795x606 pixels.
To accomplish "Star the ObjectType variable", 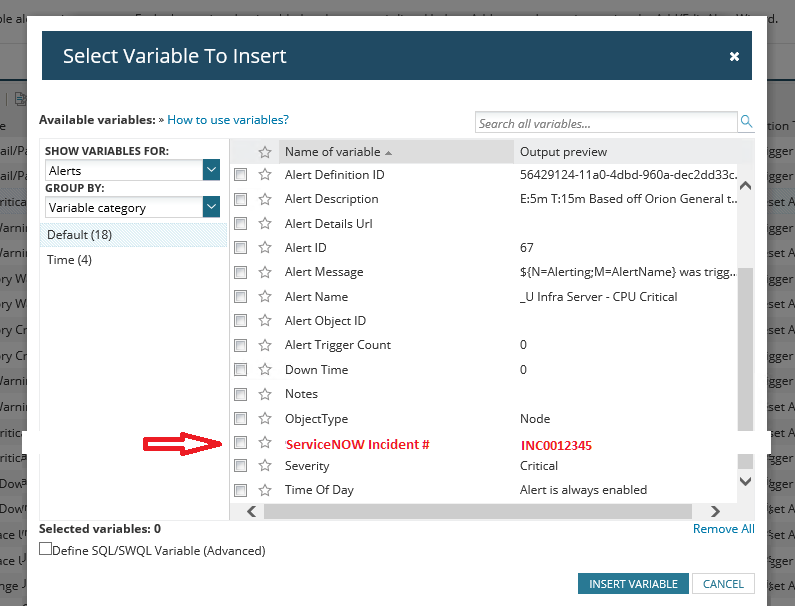I will coord(265,418).
